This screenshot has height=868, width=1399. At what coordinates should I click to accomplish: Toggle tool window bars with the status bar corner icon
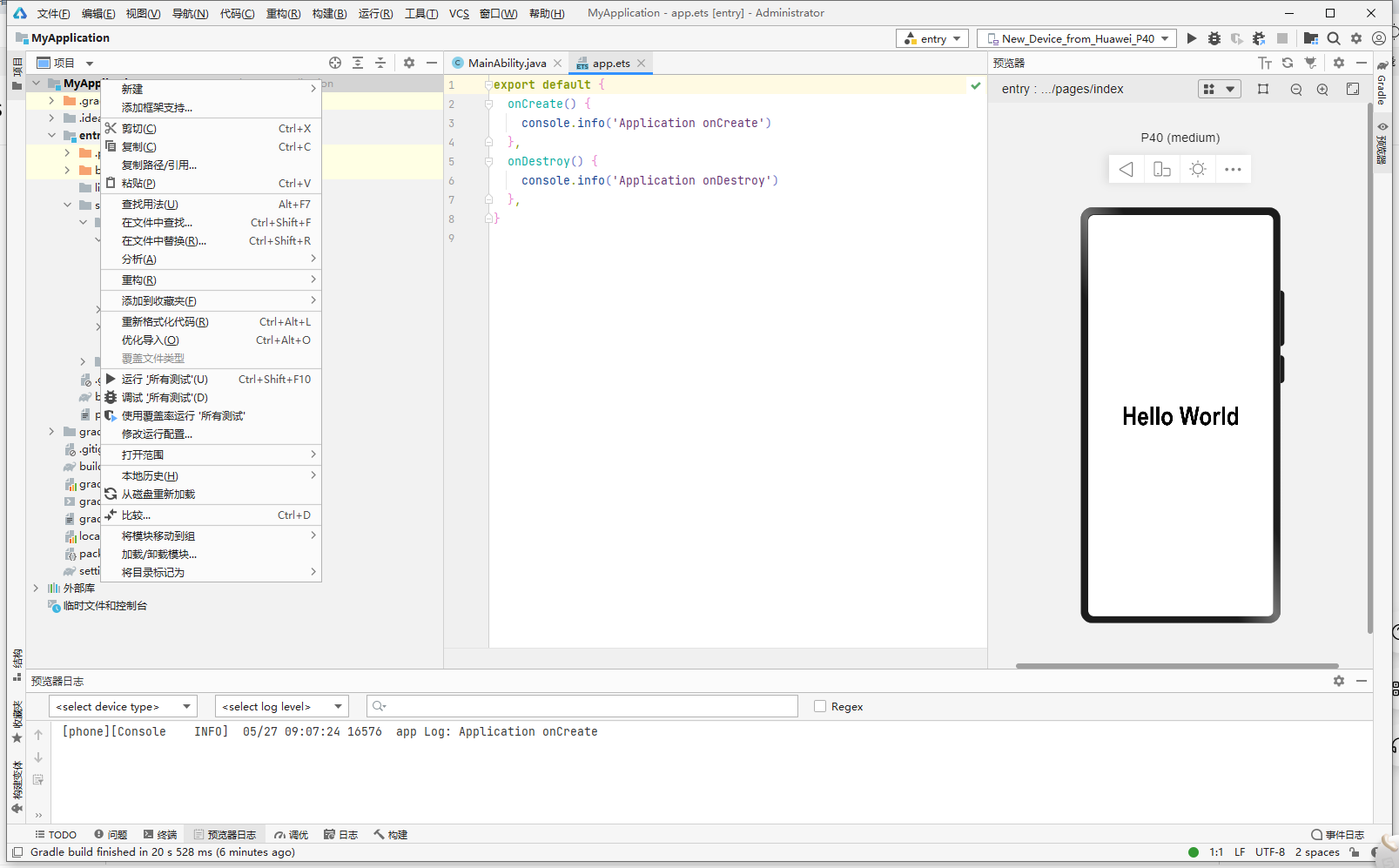tap(17, 852)
